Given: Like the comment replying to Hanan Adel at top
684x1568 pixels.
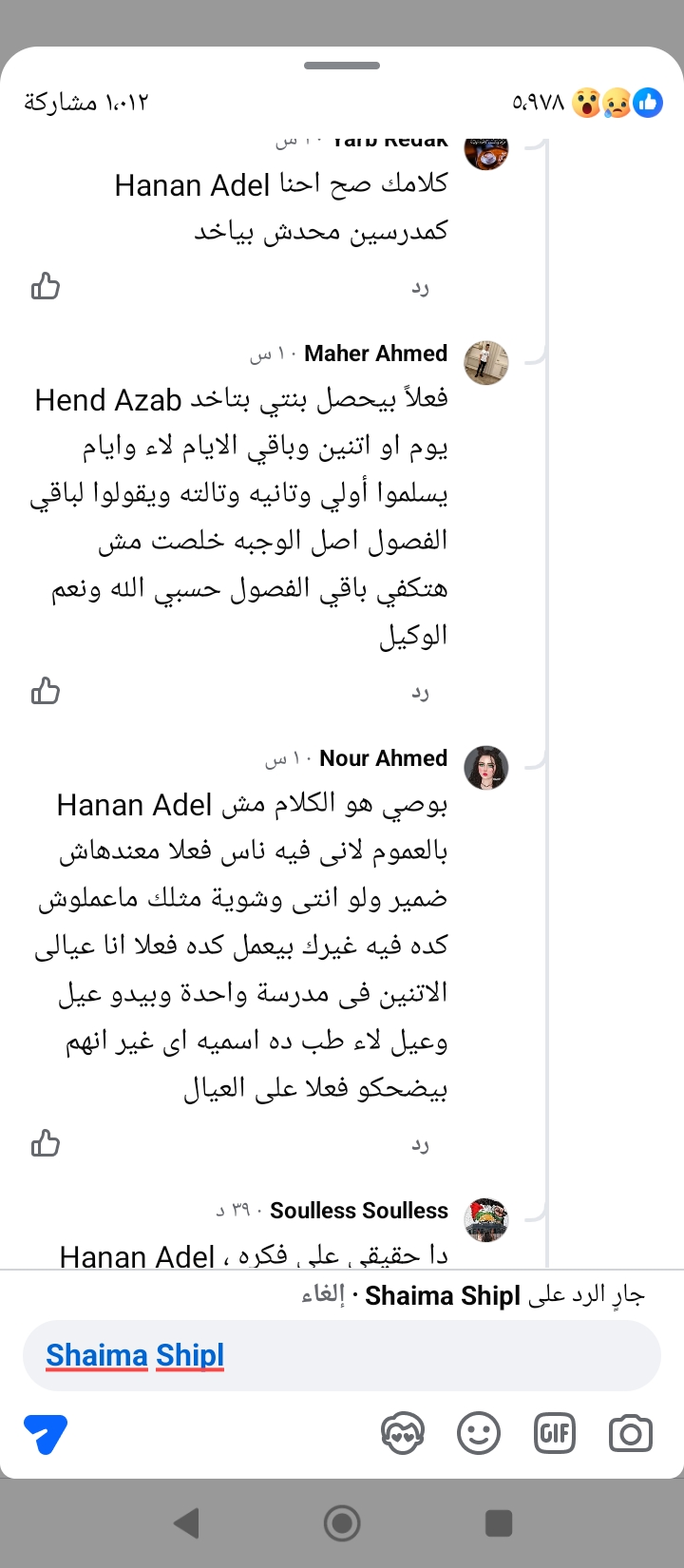Looking at the screenshot, I should (x=46, y=286).
